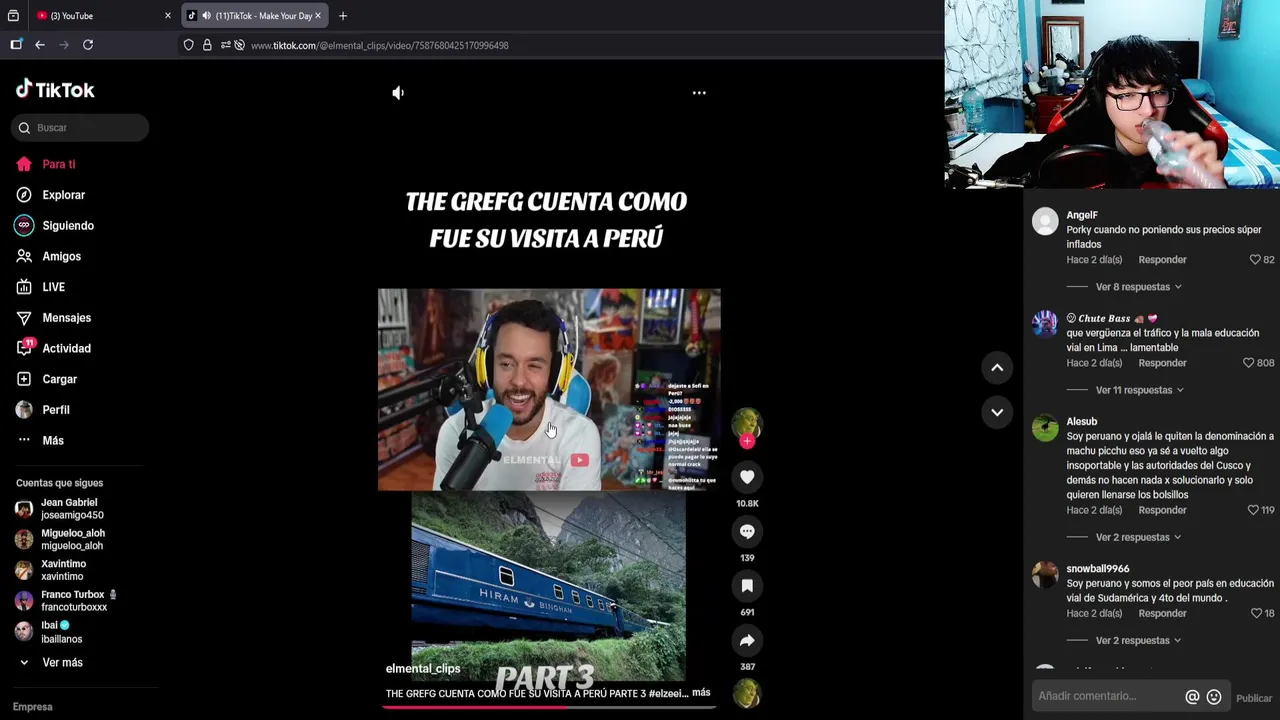Open Mensajes section
This screenshot has width=1280, height=720.
point(54,318)
